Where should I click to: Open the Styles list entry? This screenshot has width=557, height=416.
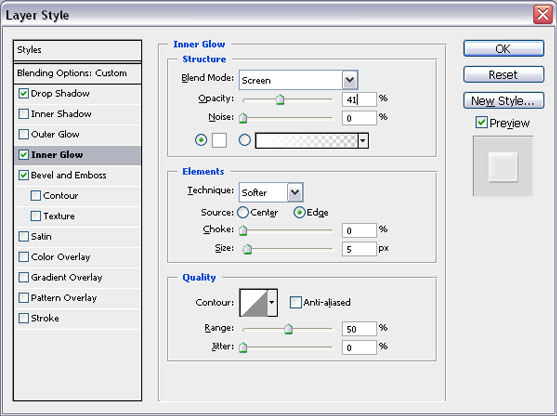pyautogui.click(x=77, y=50)
